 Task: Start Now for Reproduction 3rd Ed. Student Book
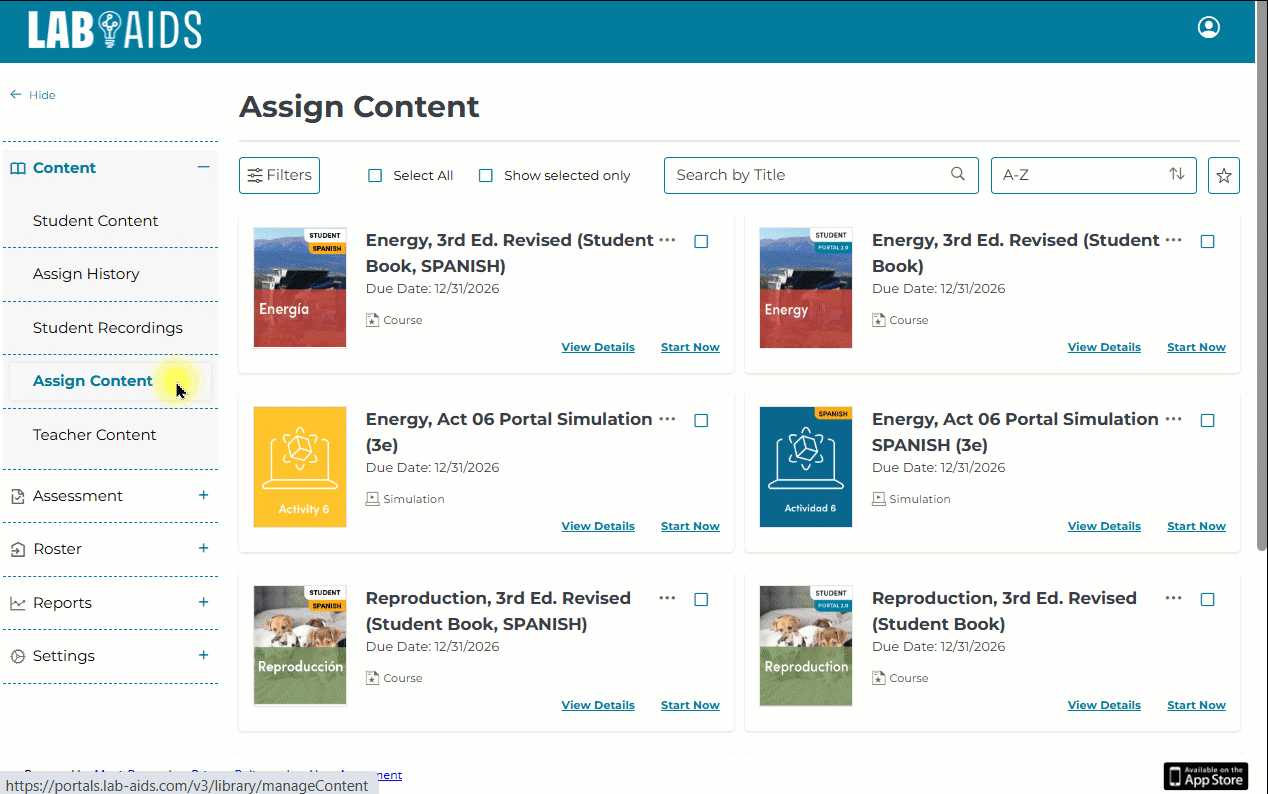pyautogui.click(x=1196, y=705)
